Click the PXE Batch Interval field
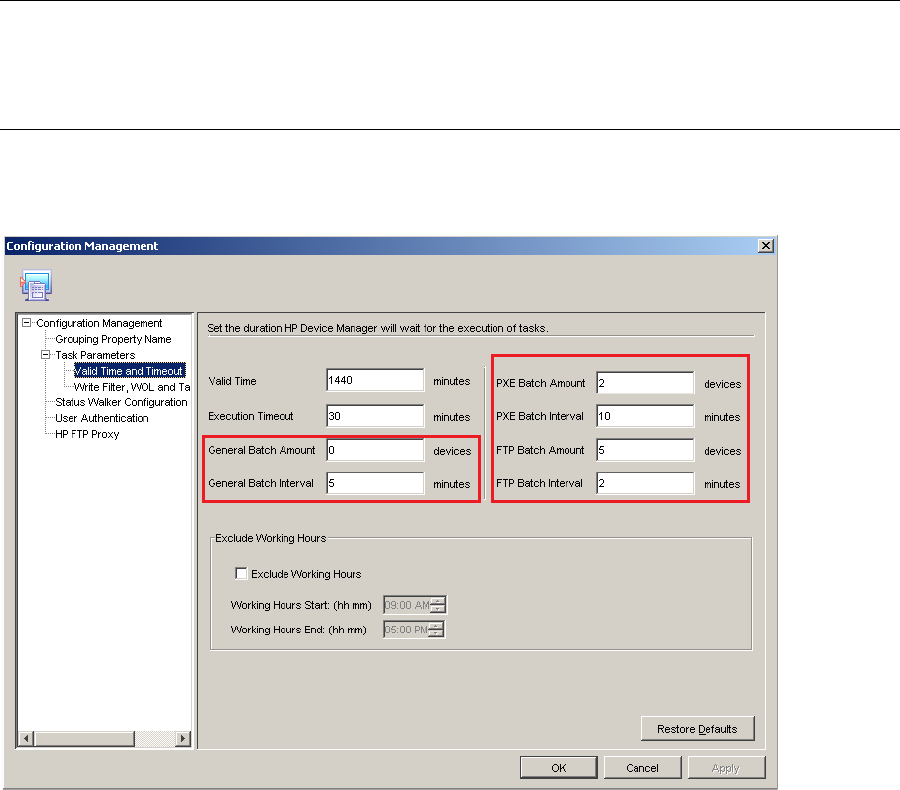 [644, 416]
